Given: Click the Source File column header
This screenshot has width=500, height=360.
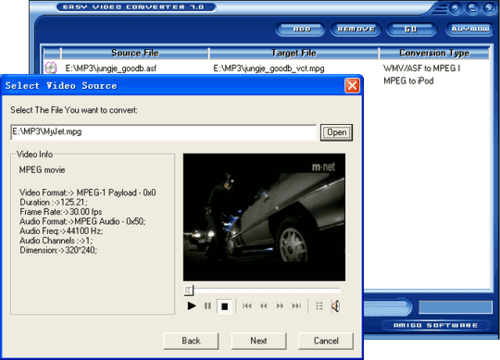Looking at the screenshot, I should coord(135,53).
